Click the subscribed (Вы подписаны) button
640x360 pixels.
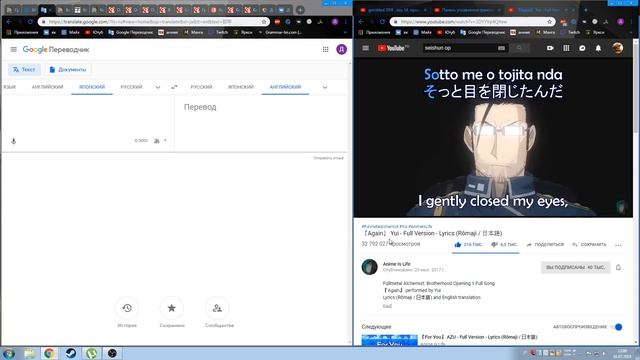575,267
